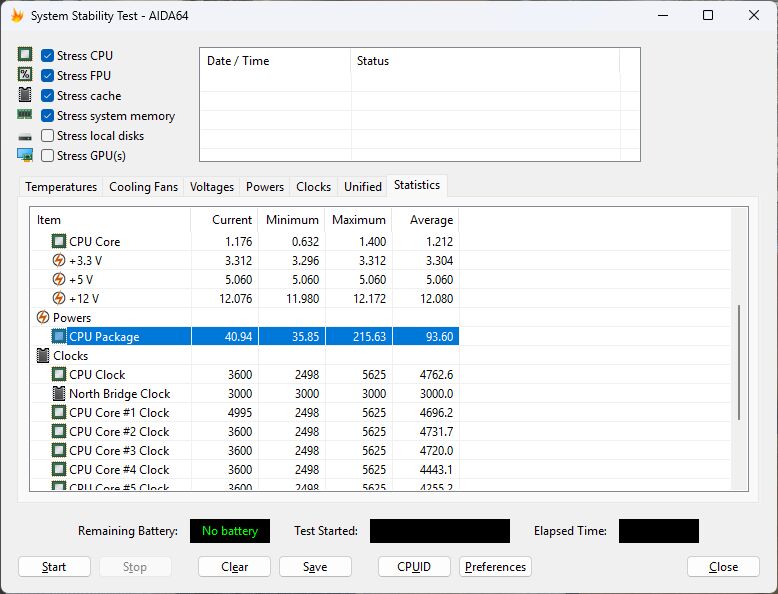The image size is (778, 594).
Task: Click the Clocks group label
Action: tap(70, 356)
